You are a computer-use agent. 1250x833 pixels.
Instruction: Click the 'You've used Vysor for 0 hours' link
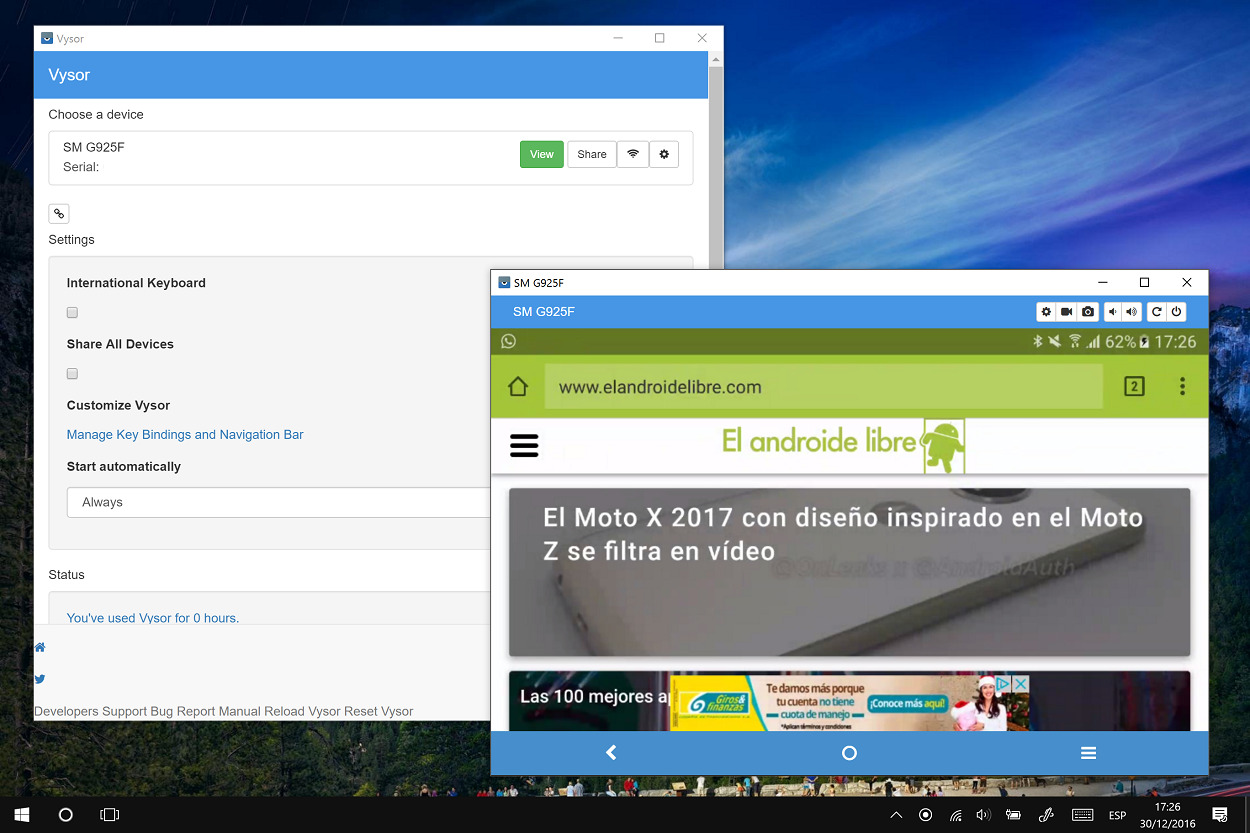[x=153, y=618]
